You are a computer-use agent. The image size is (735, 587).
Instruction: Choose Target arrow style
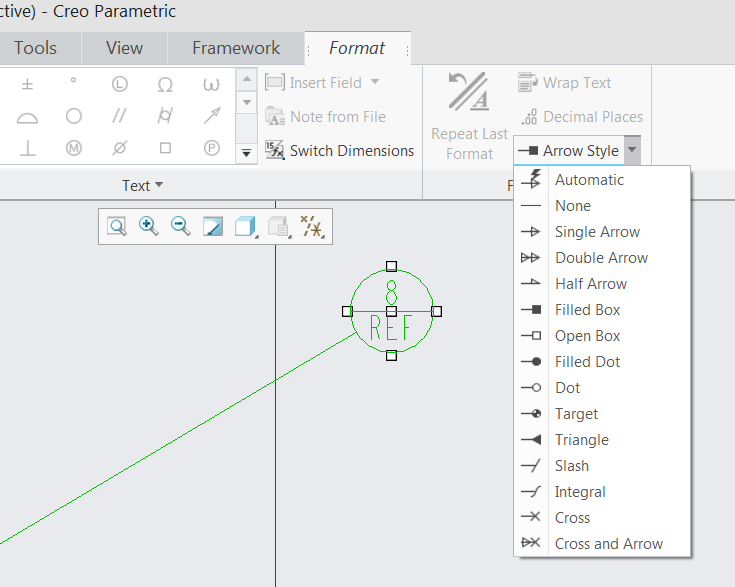602,414
